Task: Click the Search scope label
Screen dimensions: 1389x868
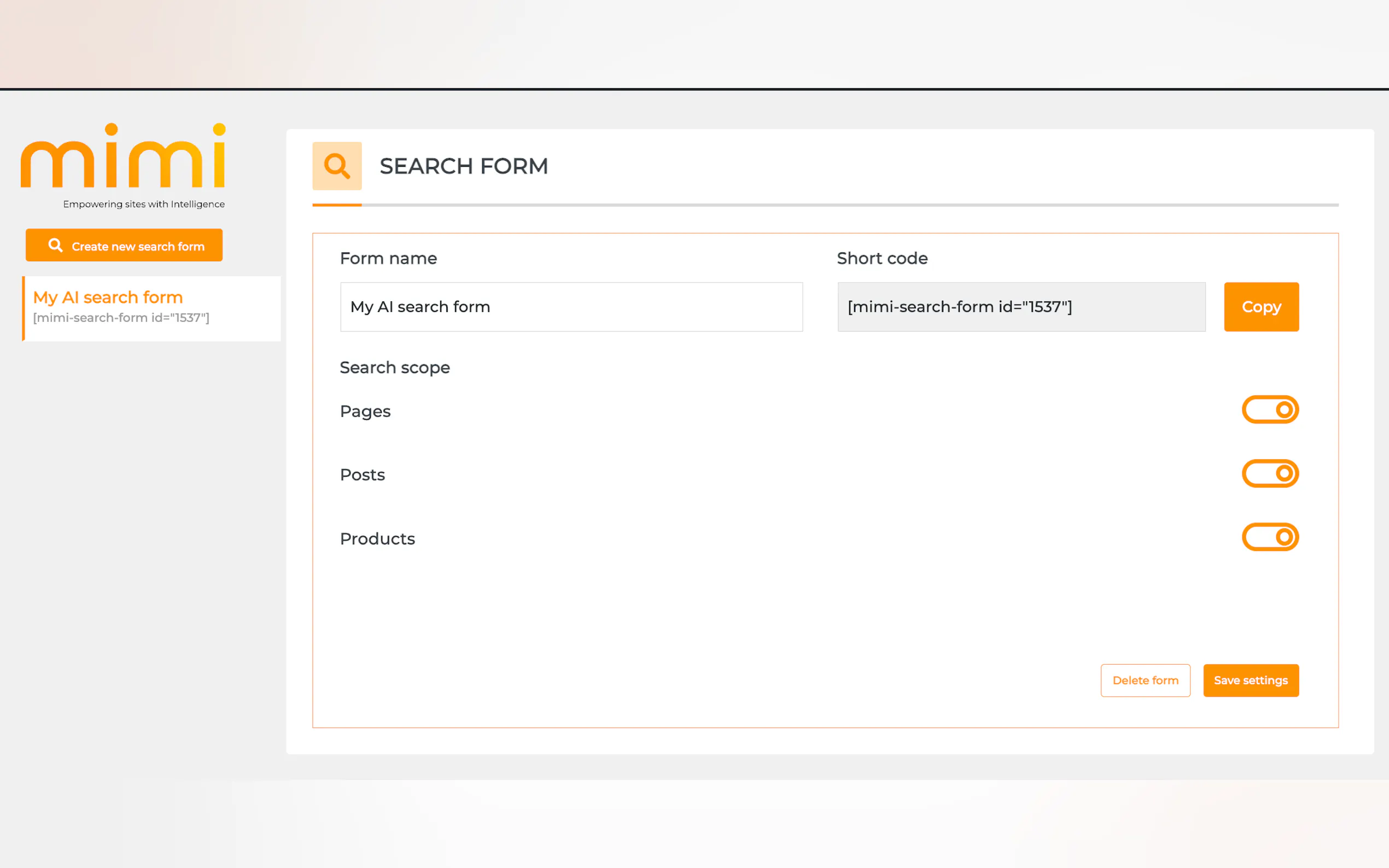Action: [394, 367]
